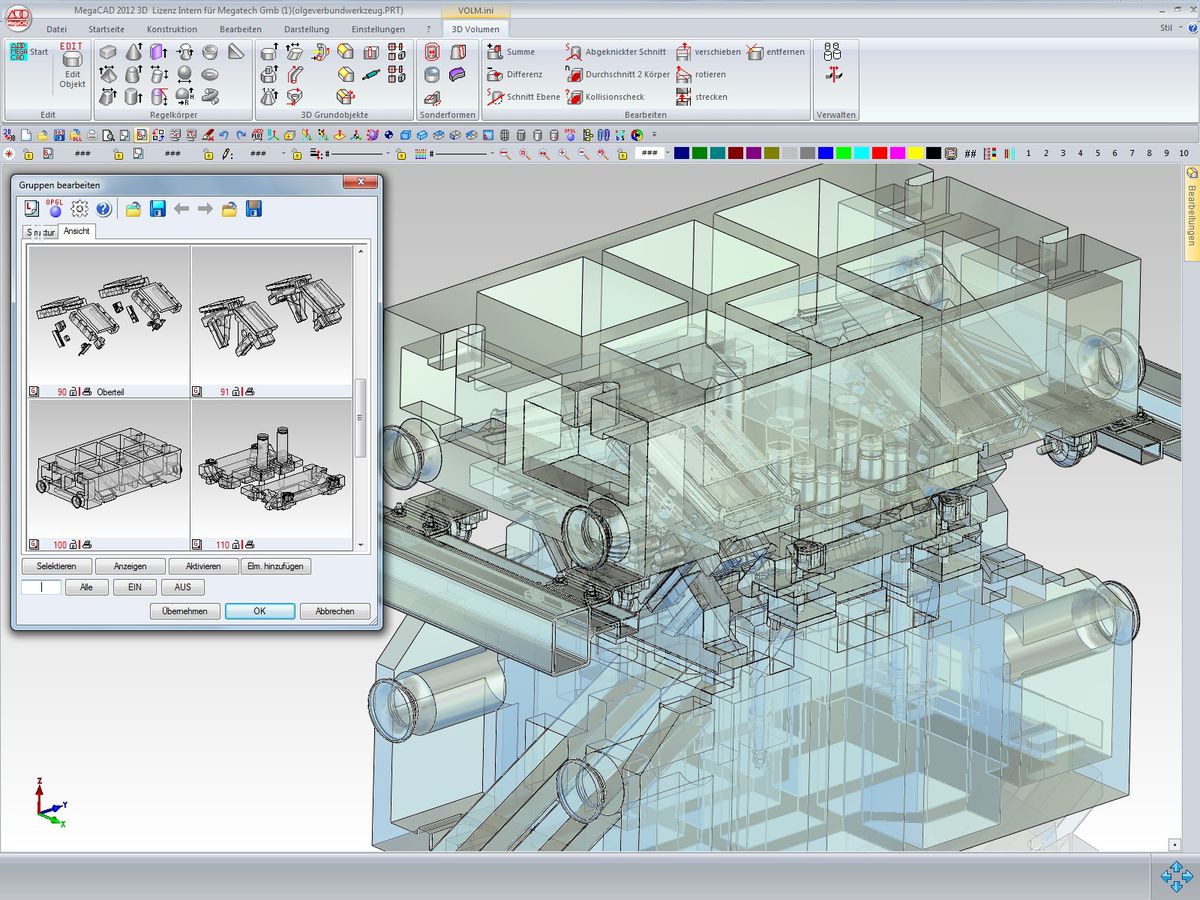Open the gear settings in Gruppen dialog
Screen dimensions: 1200x900
pyautogui.click(x=80, y=209)
